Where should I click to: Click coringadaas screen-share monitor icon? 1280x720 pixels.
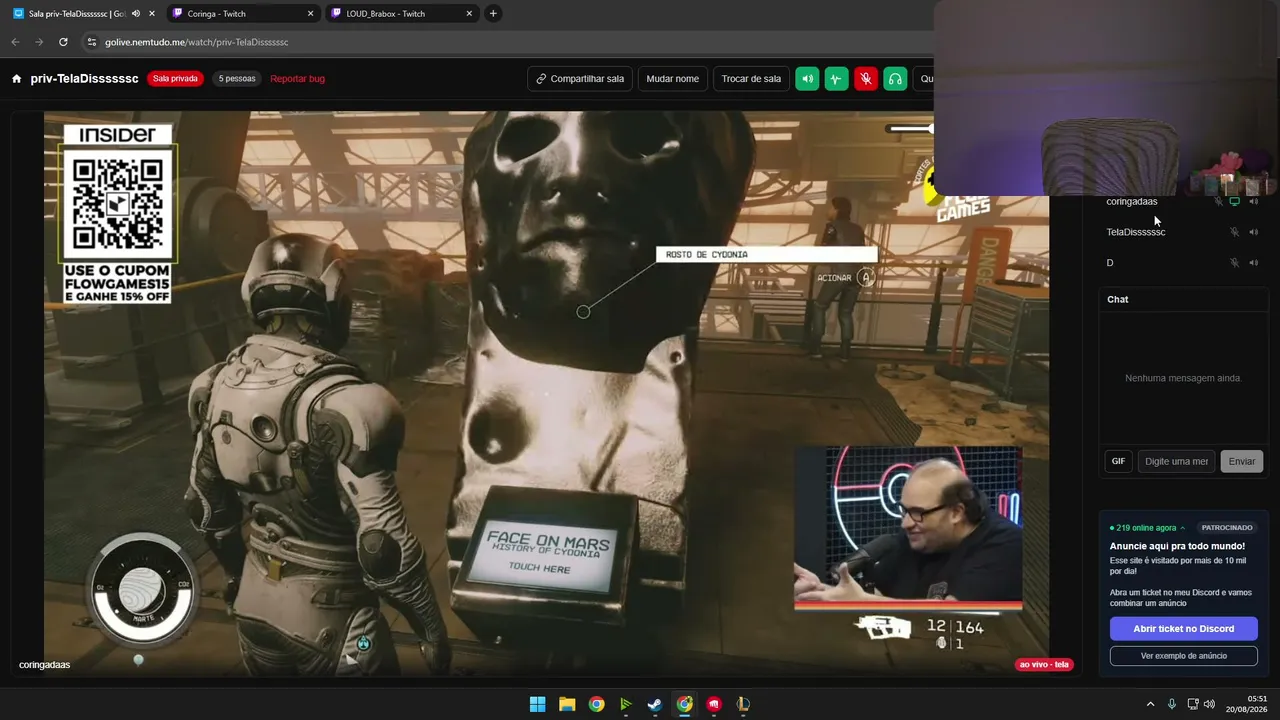click(x=1235, y=201)
